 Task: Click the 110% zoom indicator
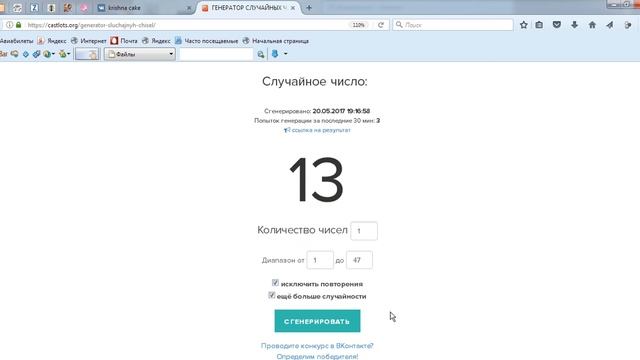pos(358,25)
